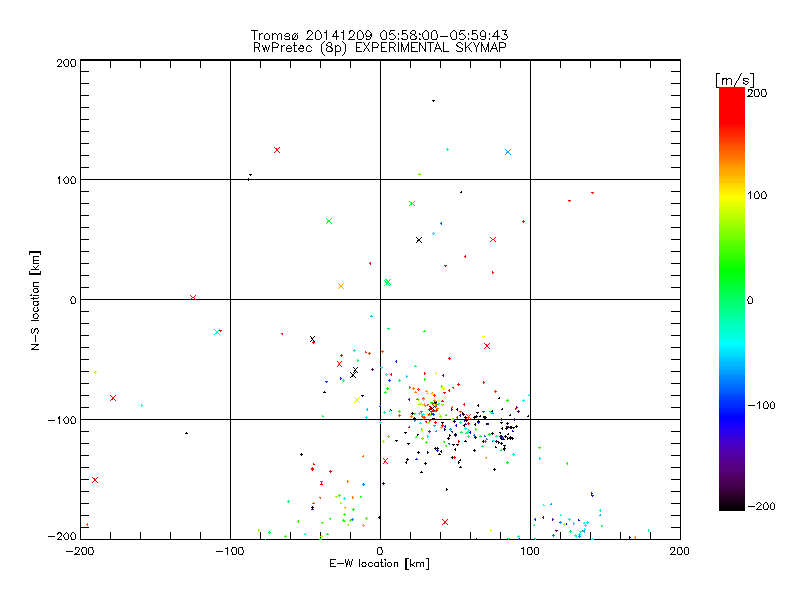Click the 'E-W location [km]' axis label

tap(379, 564)
